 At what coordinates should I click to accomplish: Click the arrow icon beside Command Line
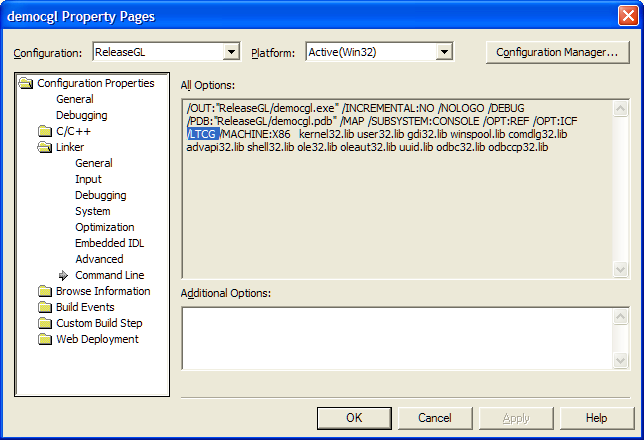point(63,275)
